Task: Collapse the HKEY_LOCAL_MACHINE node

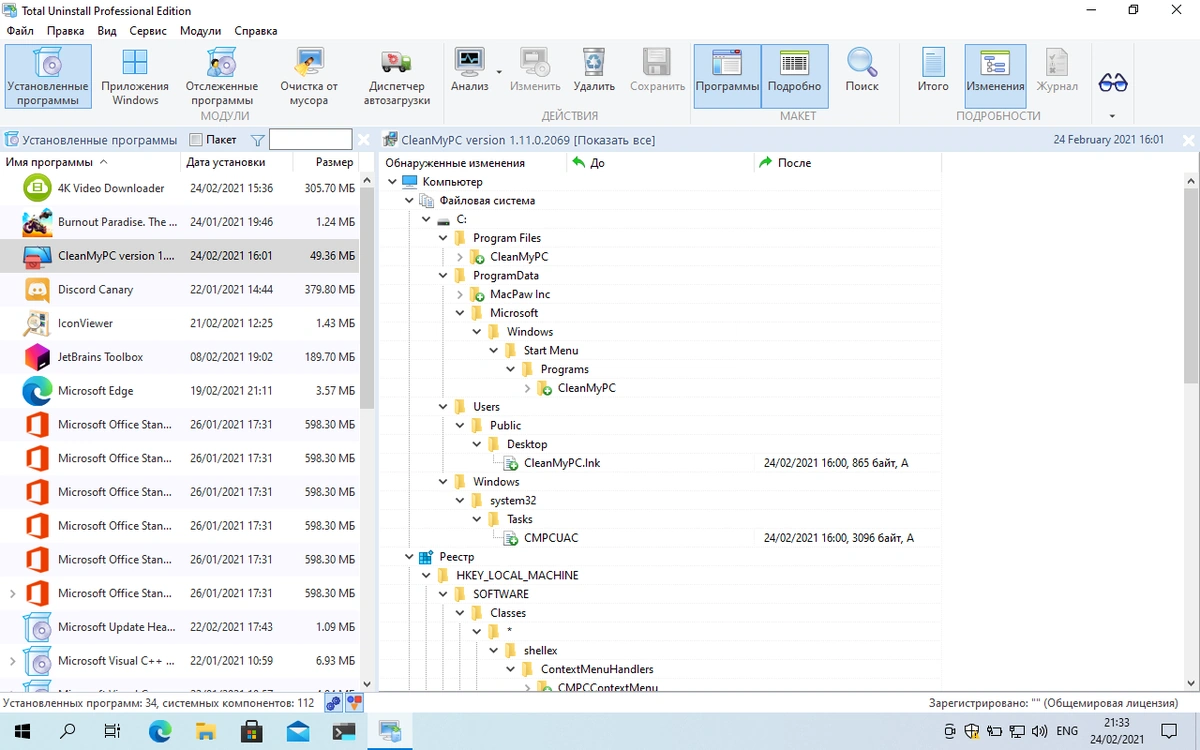Action: pyautogui.click(x=426, y=576)
